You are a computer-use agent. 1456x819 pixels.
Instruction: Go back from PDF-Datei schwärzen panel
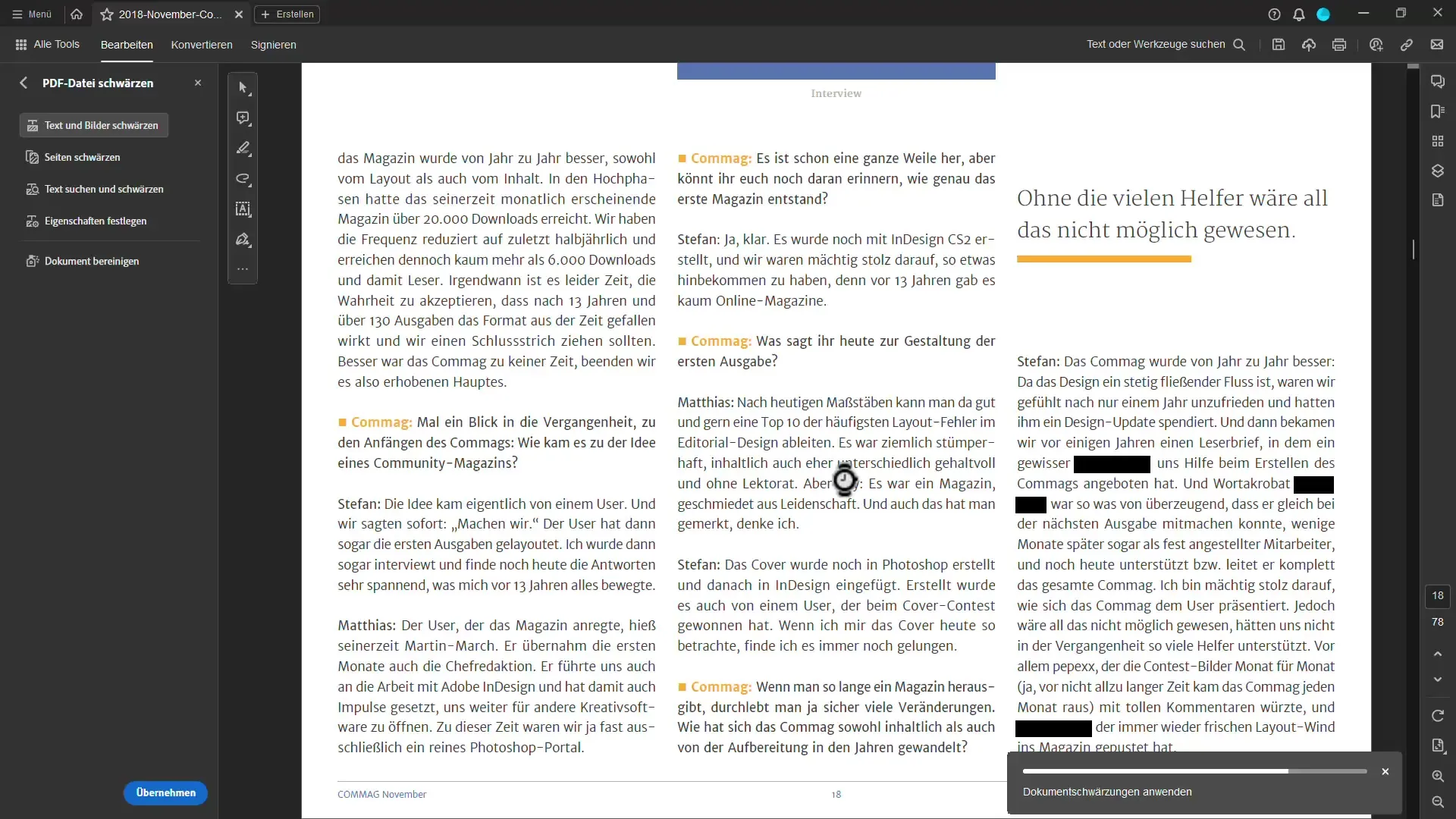click(24, 83)
